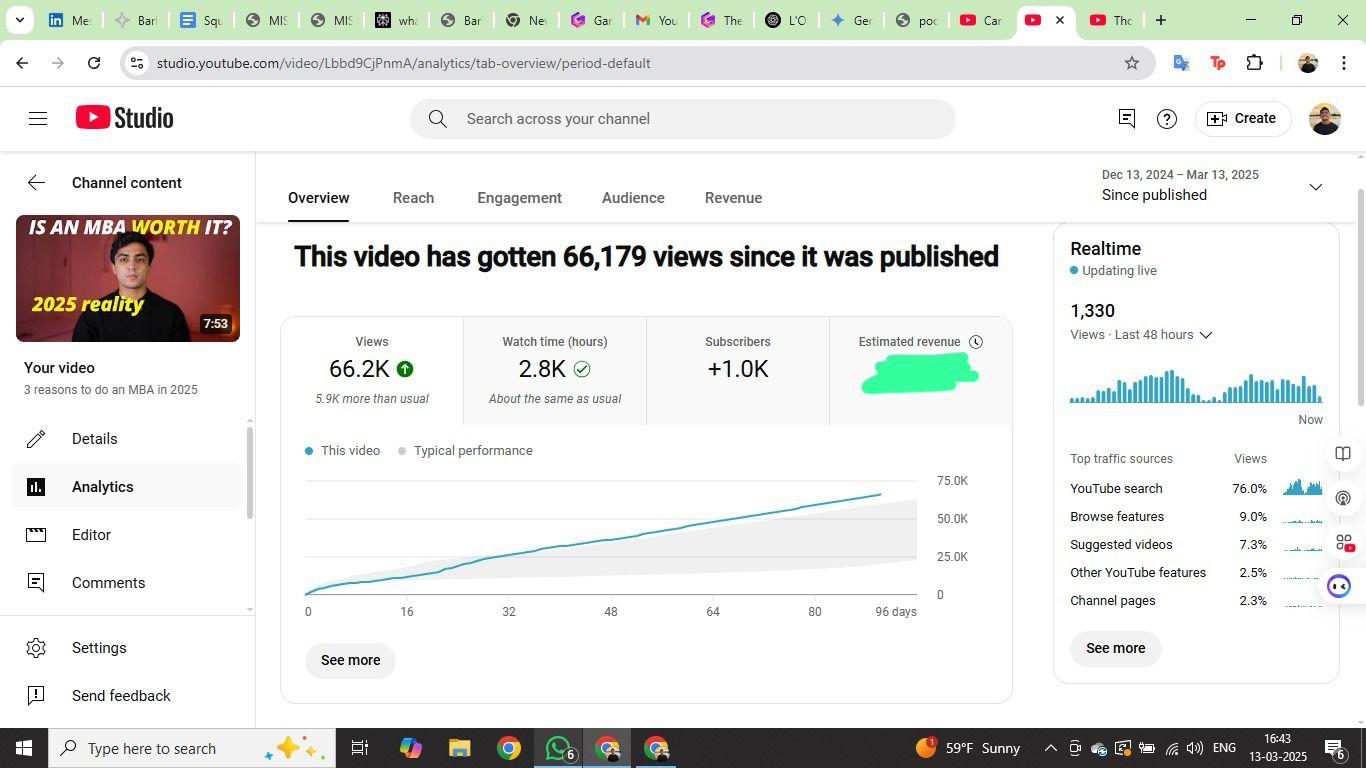Viewport: 1366px width, 768px height.
Task: Click the search across your channel field
Action: (x=682, y=119)
